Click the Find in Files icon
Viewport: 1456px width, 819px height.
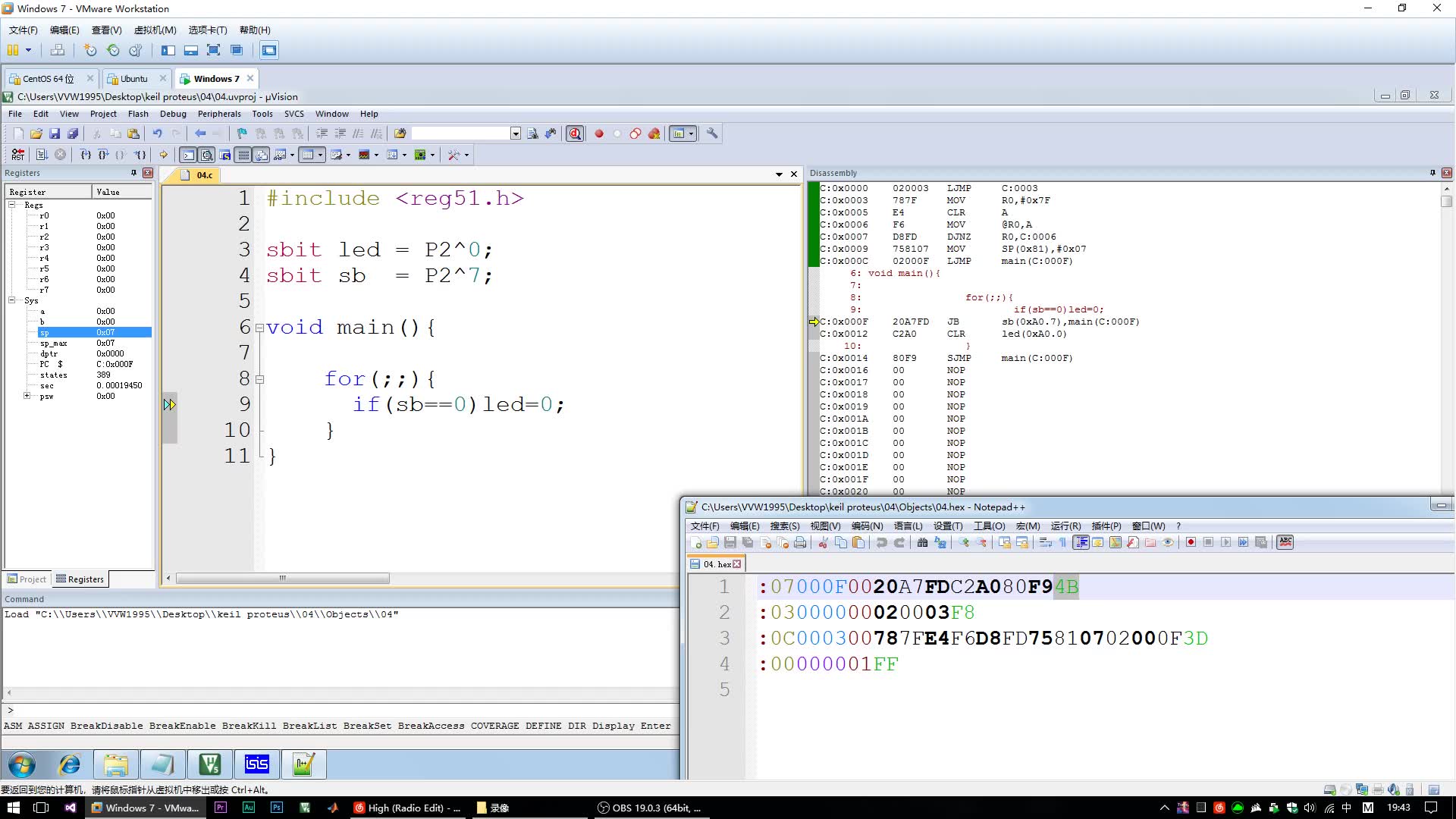tap(400, 133)
